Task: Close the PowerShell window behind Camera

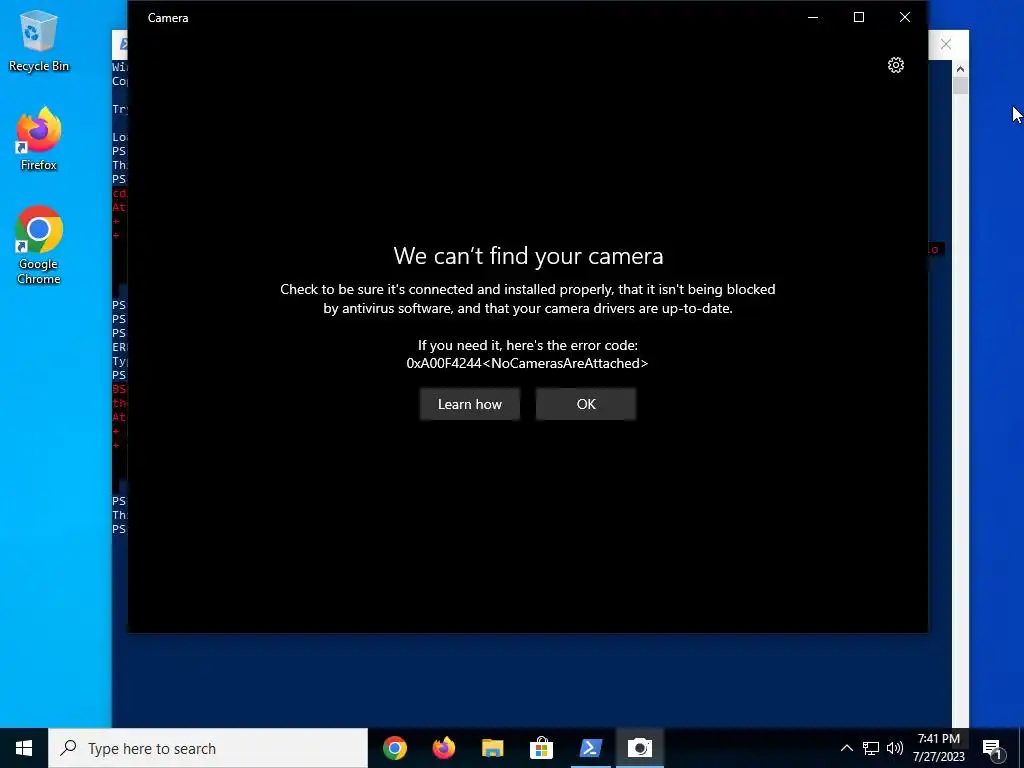Action: tap(946, 44)
